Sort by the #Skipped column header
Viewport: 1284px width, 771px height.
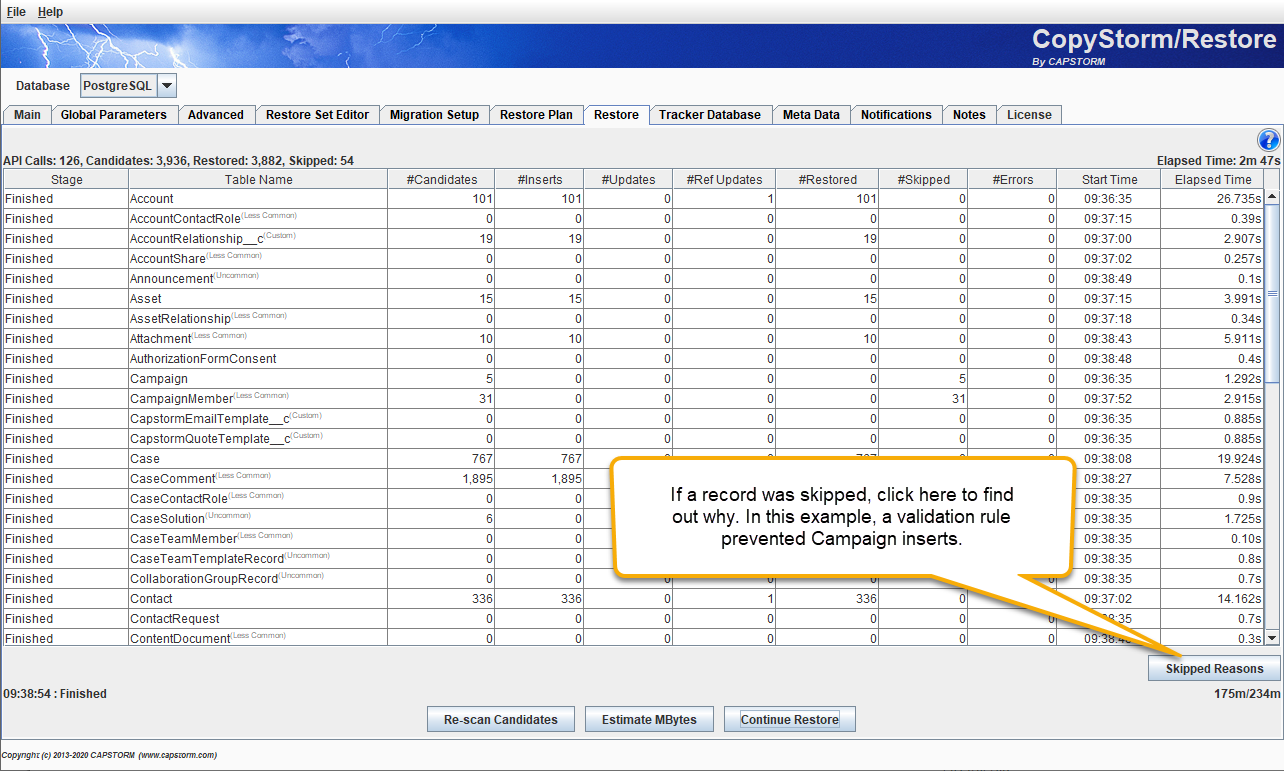[x=923, y=180]
